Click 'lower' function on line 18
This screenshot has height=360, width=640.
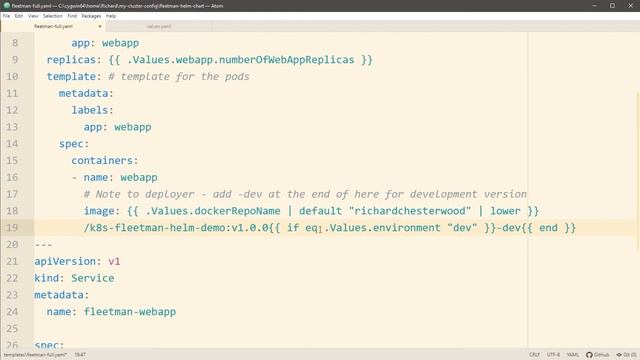coord(505,211)
